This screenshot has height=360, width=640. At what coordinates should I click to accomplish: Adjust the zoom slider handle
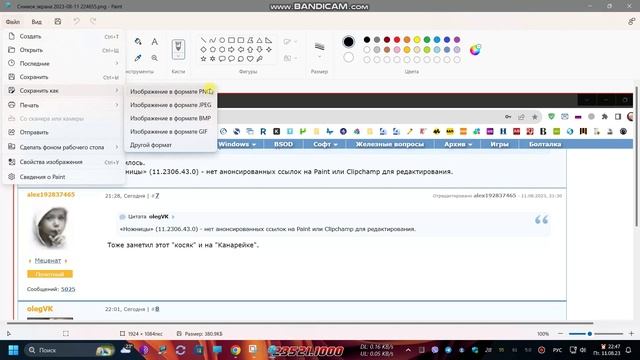click(589, 333)
